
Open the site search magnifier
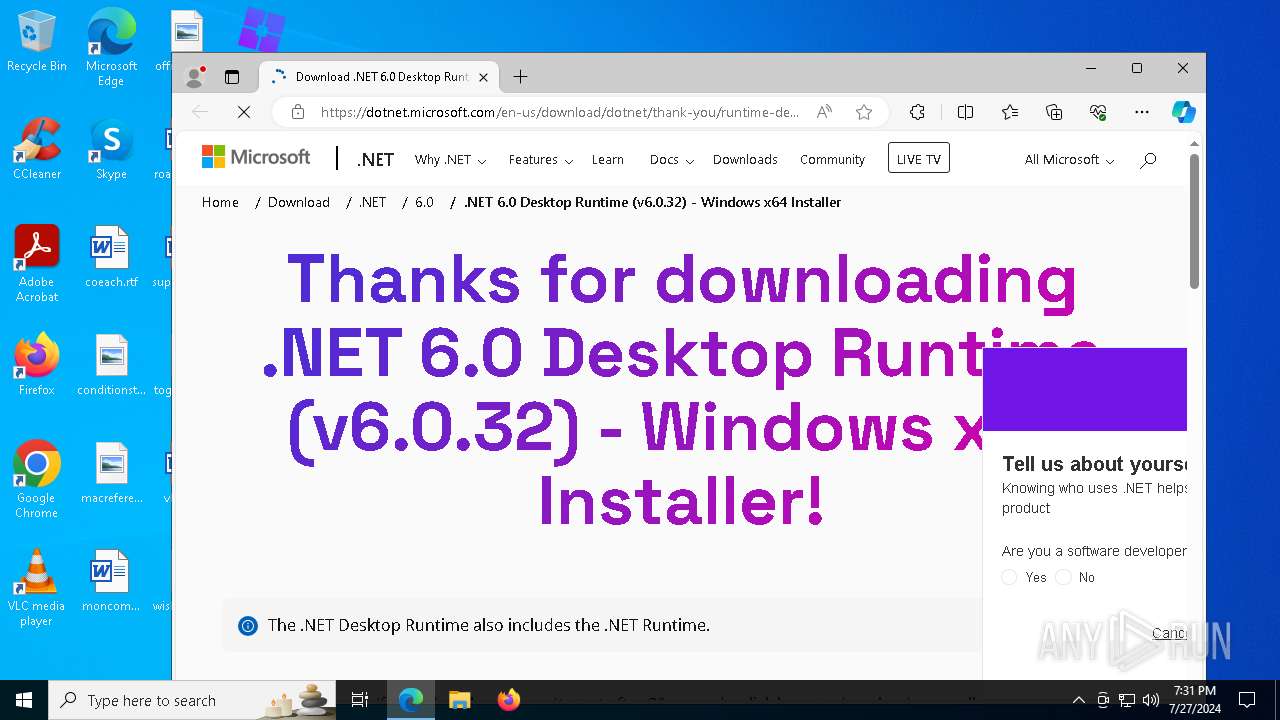pos(1148,159)
